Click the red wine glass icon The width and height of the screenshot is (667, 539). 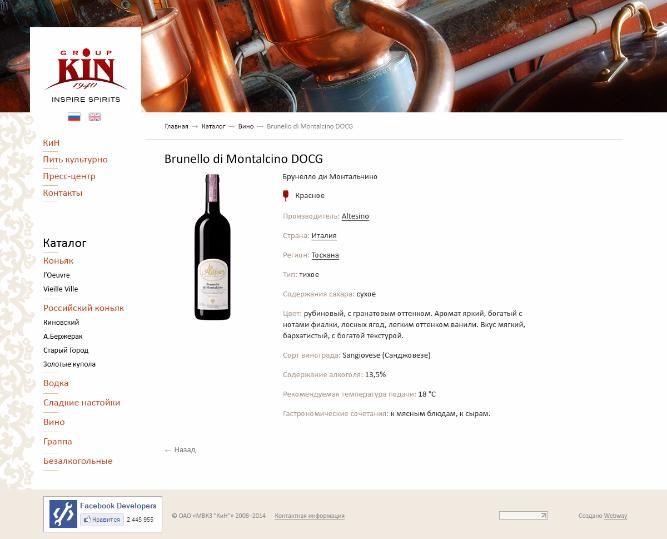(285, 195)
